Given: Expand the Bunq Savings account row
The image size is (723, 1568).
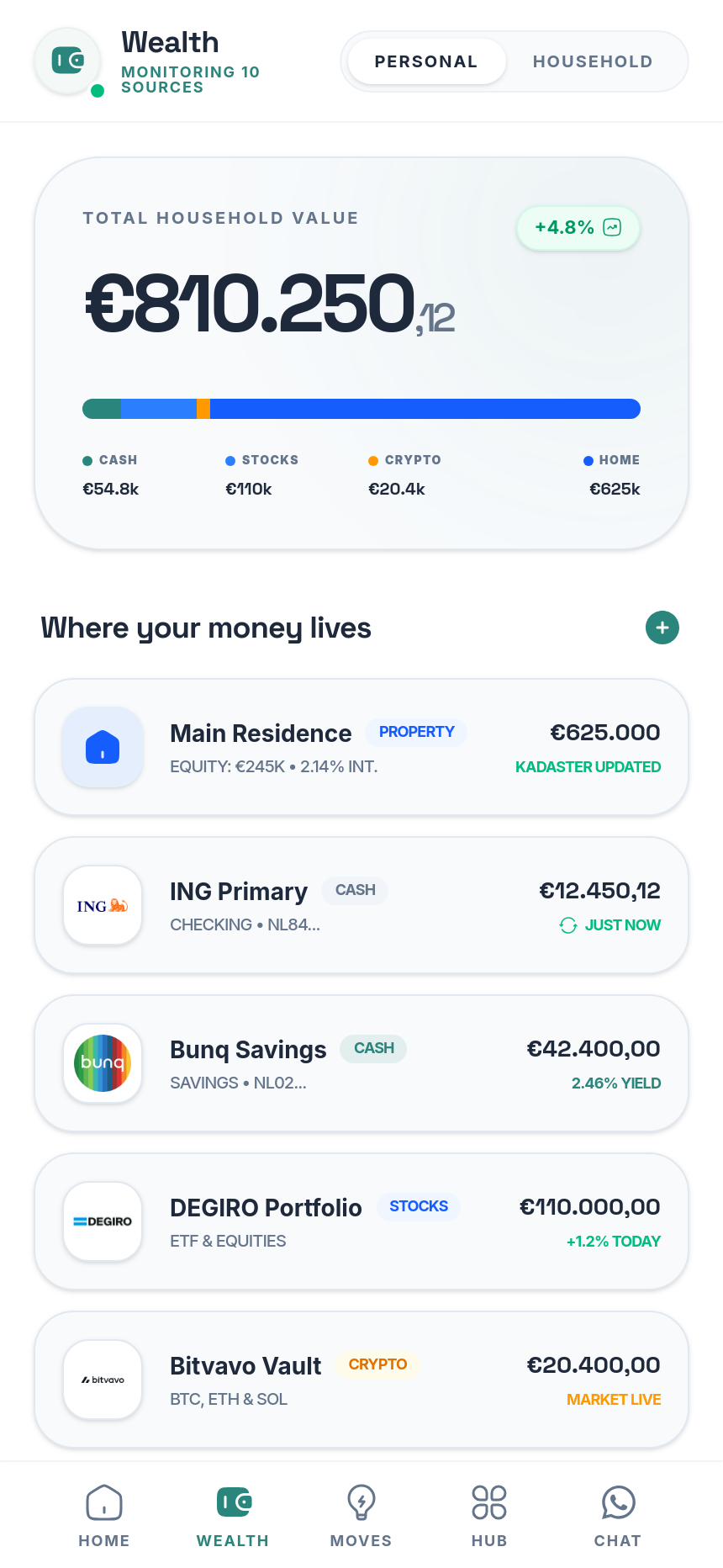Looking at the screenshot, I should pos(361,1062).
